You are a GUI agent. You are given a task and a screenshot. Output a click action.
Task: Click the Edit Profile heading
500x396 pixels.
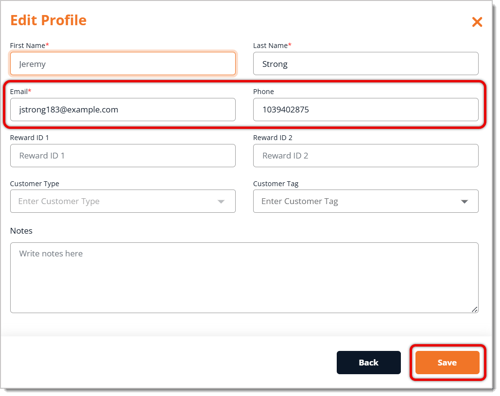tap(48, 20)
